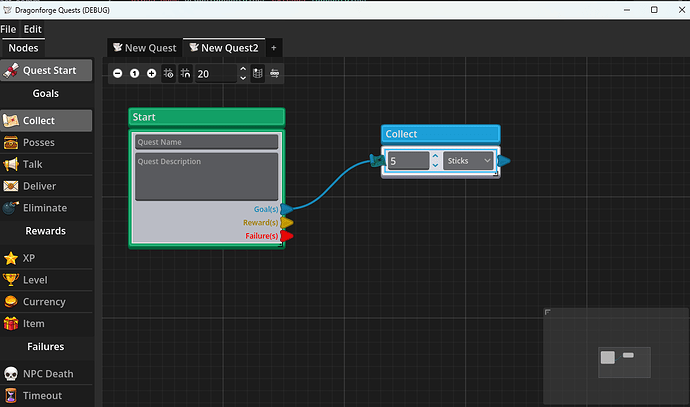Select the Quest Start node button

point(46,70)
